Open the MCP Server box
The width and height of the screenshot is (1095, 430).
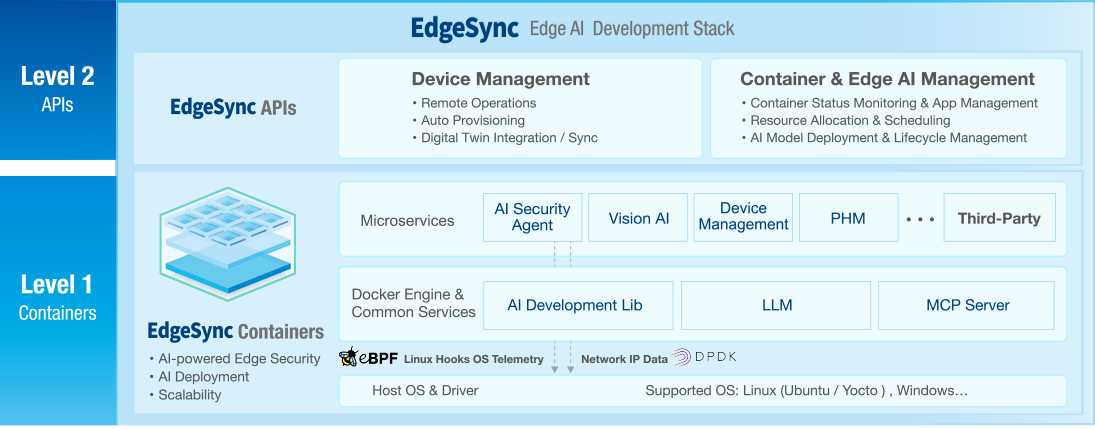967,305
